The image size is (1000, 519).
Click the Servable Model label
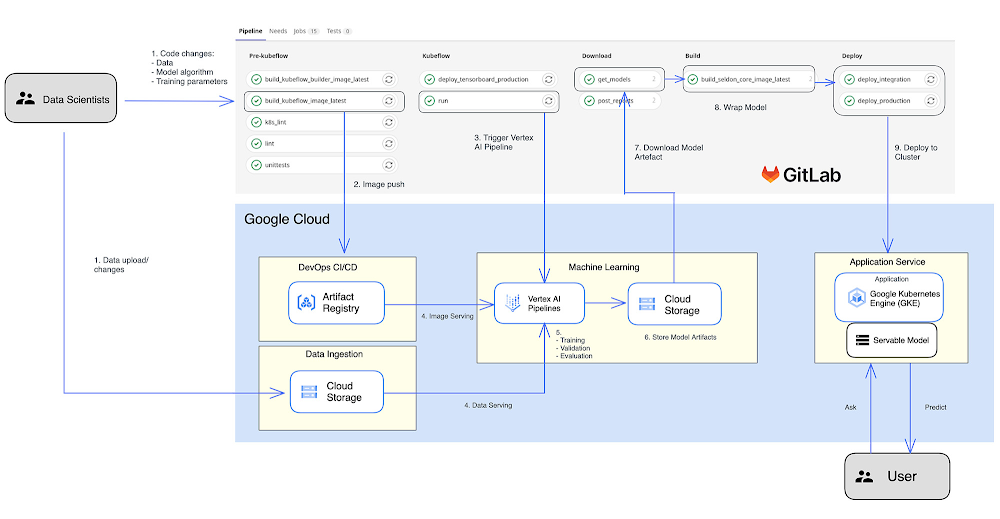point(901,340)
